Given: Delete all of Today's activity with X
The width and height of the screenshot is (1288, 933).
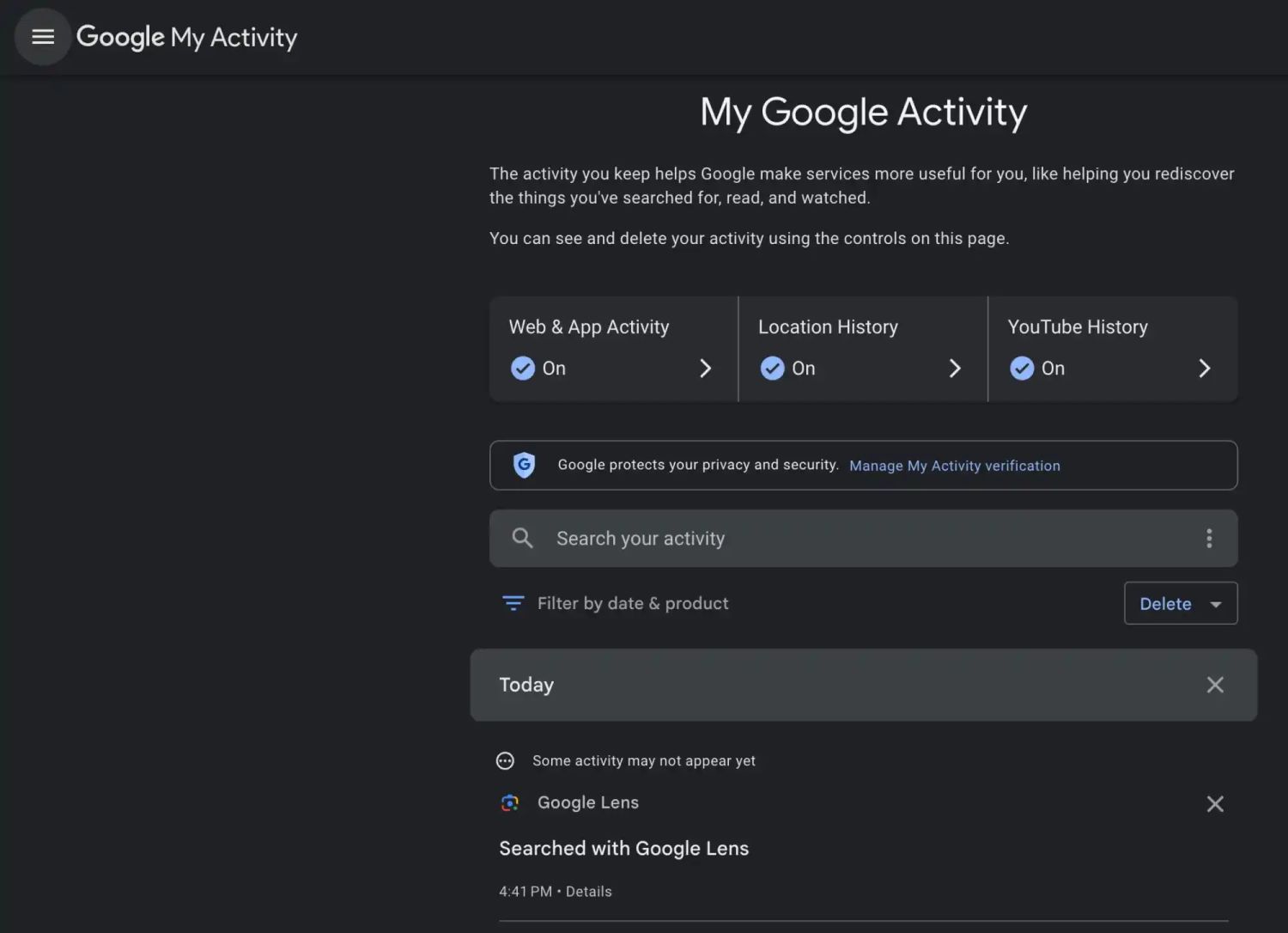Looking at the screenshot, I should point(1215,685).
